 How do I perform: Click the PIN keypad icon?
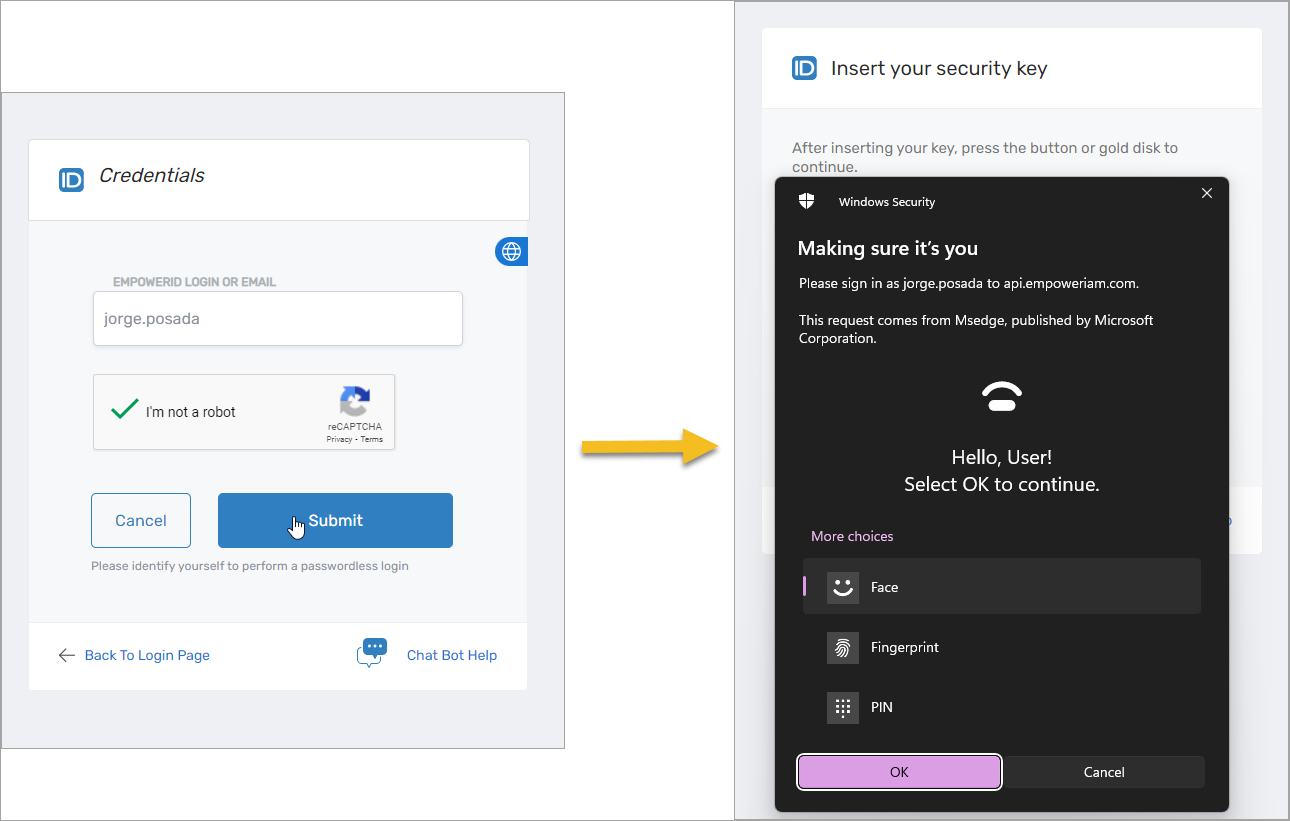843,707
